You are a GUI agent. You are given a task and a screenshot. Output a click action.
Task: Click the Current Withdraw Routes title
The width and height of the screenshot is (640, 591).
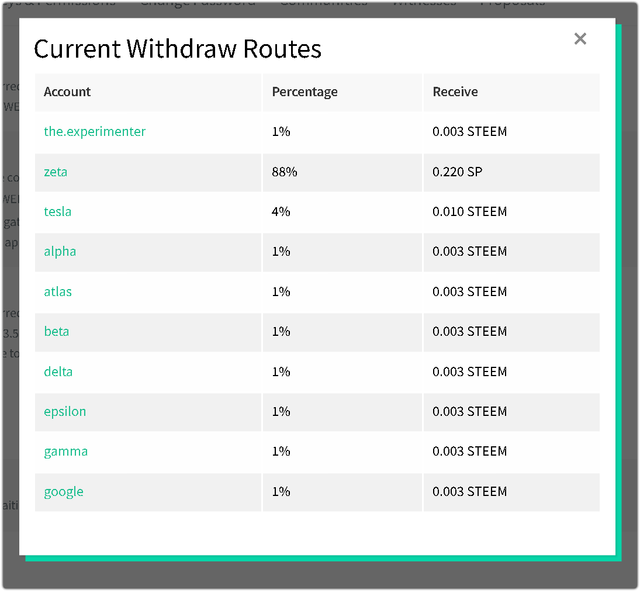click(x=178, y=48)
